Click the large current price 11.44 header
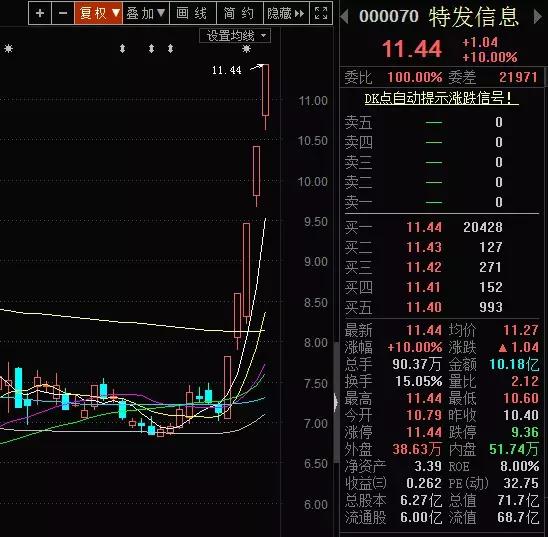This screenshot has width=548, height=537. 412,49
